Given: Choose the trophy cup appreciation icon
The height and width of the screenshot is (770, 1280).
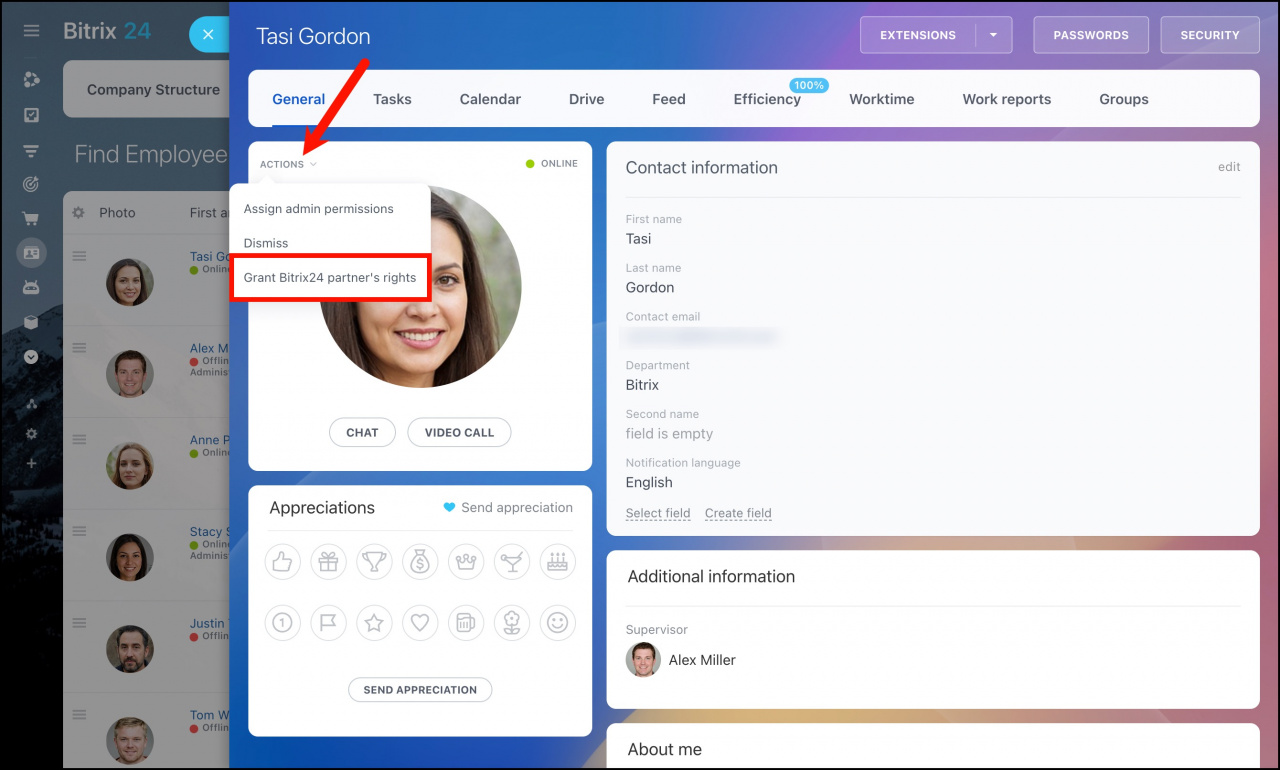Looking at the screenshot, I should [374, 562].
